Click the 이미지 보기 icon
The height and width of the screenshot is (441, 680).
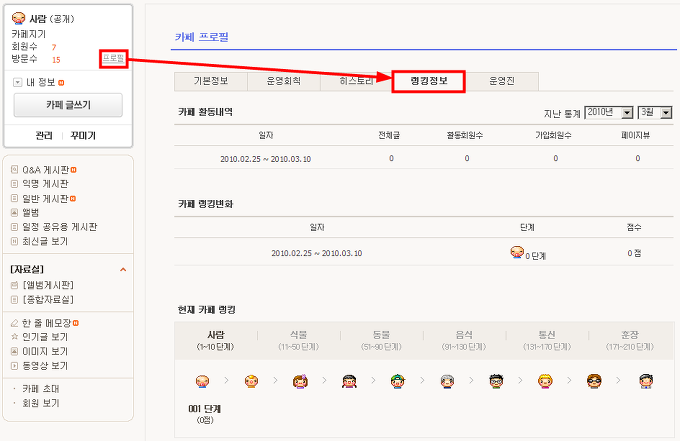pos(14,351)
